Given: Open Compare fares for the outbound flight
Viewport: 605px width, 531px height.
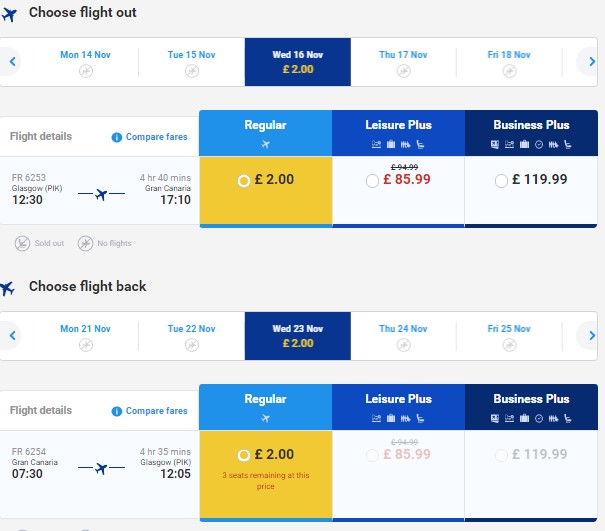Looking at the screenshot, I should (x=156, y=137).
